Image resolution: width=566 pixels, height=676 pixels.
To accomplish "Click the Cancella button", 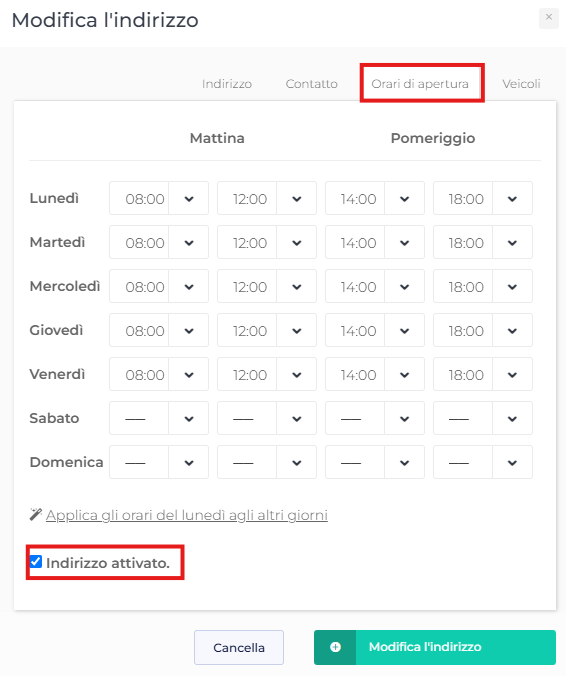I will click(x=239, y=648).
